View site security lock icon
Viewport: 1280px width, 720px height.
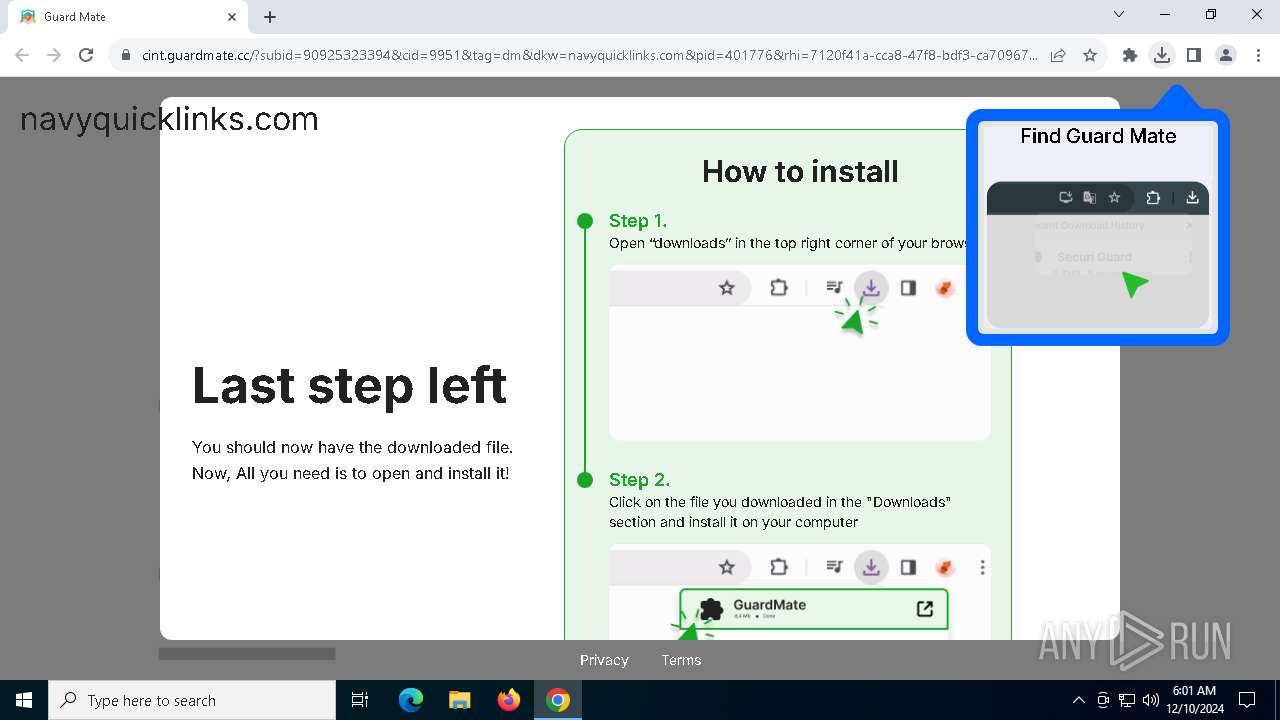pos(126,55)
